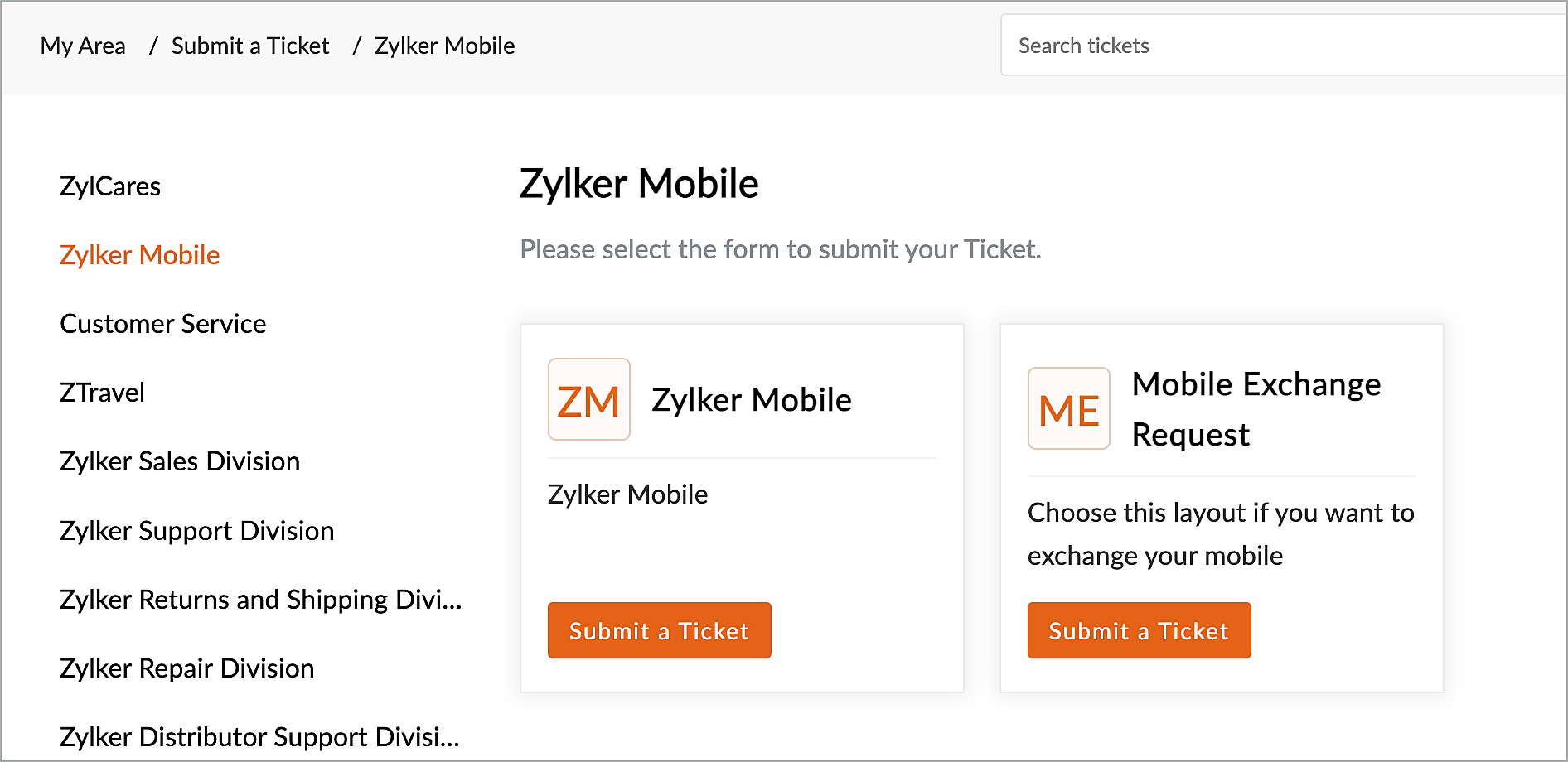
Task: Submit a ticket for Zylker Mobile form
Action: point(659,630)
